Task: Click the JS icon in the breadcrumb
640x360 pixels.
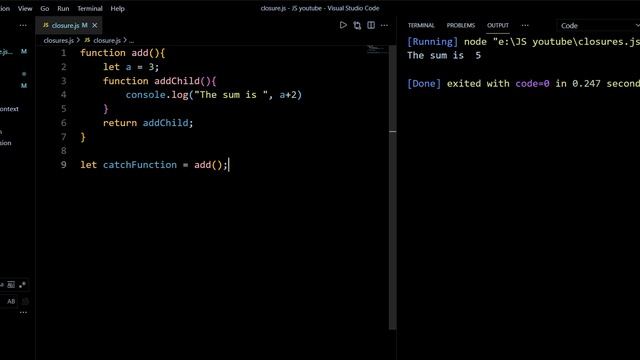Action: click(87, 40)
